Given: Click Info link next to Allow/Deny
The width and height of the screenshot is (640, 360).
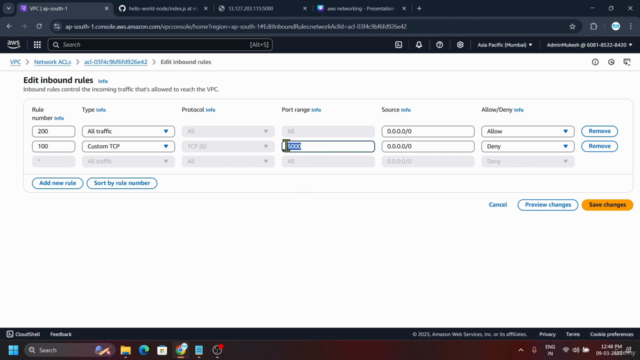Looking at the screenshot, I should [518, 110].
